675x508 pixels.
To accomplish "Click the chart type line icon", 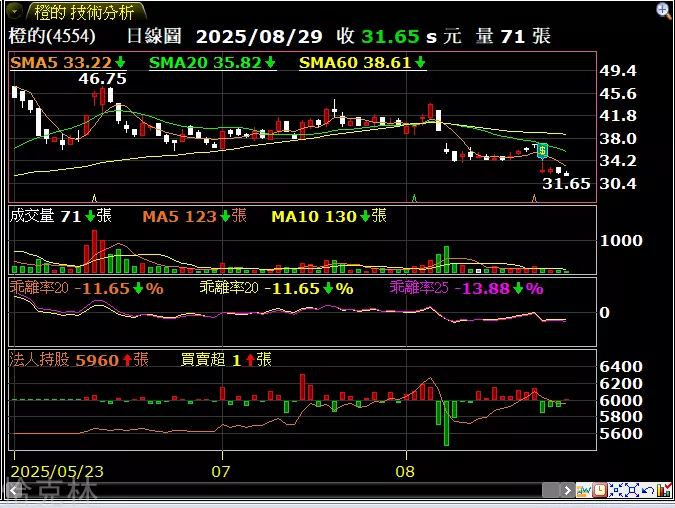I will (584, 490).
